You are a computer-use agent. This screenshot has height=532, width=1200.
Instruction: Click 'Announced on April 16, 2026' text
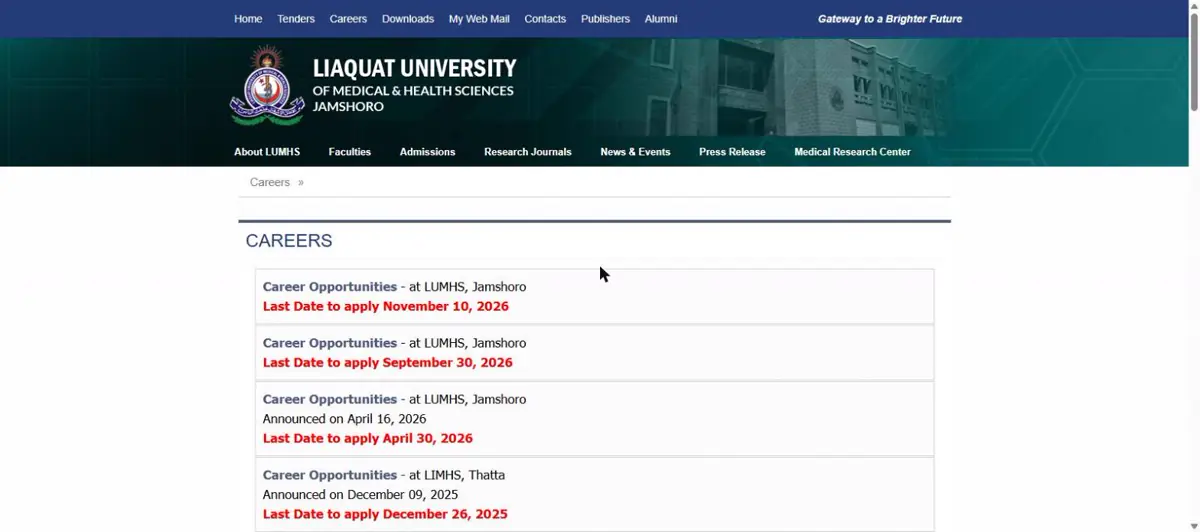click(x=345, y=419)
